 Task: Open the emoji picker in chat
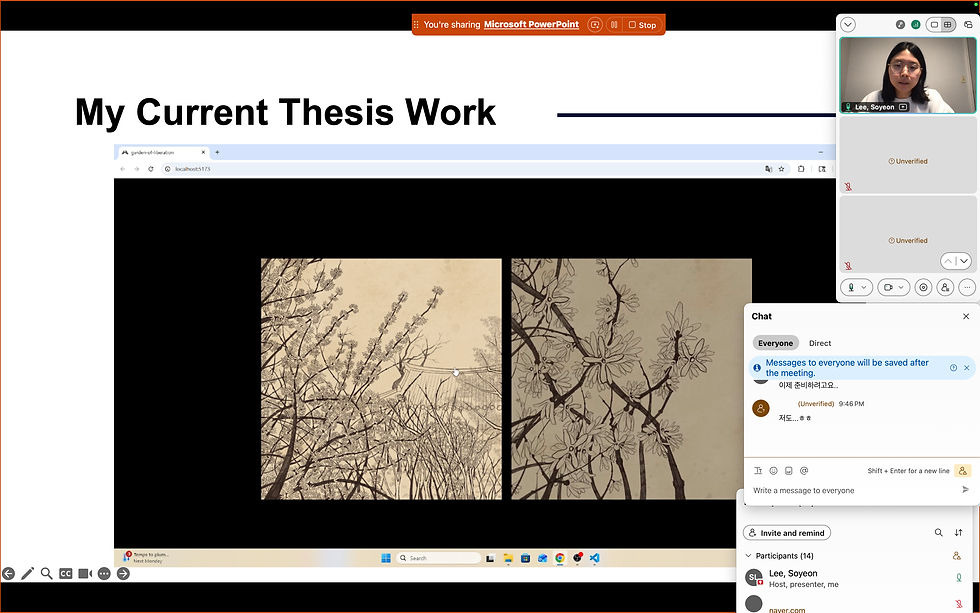click(x=773, y=471)
